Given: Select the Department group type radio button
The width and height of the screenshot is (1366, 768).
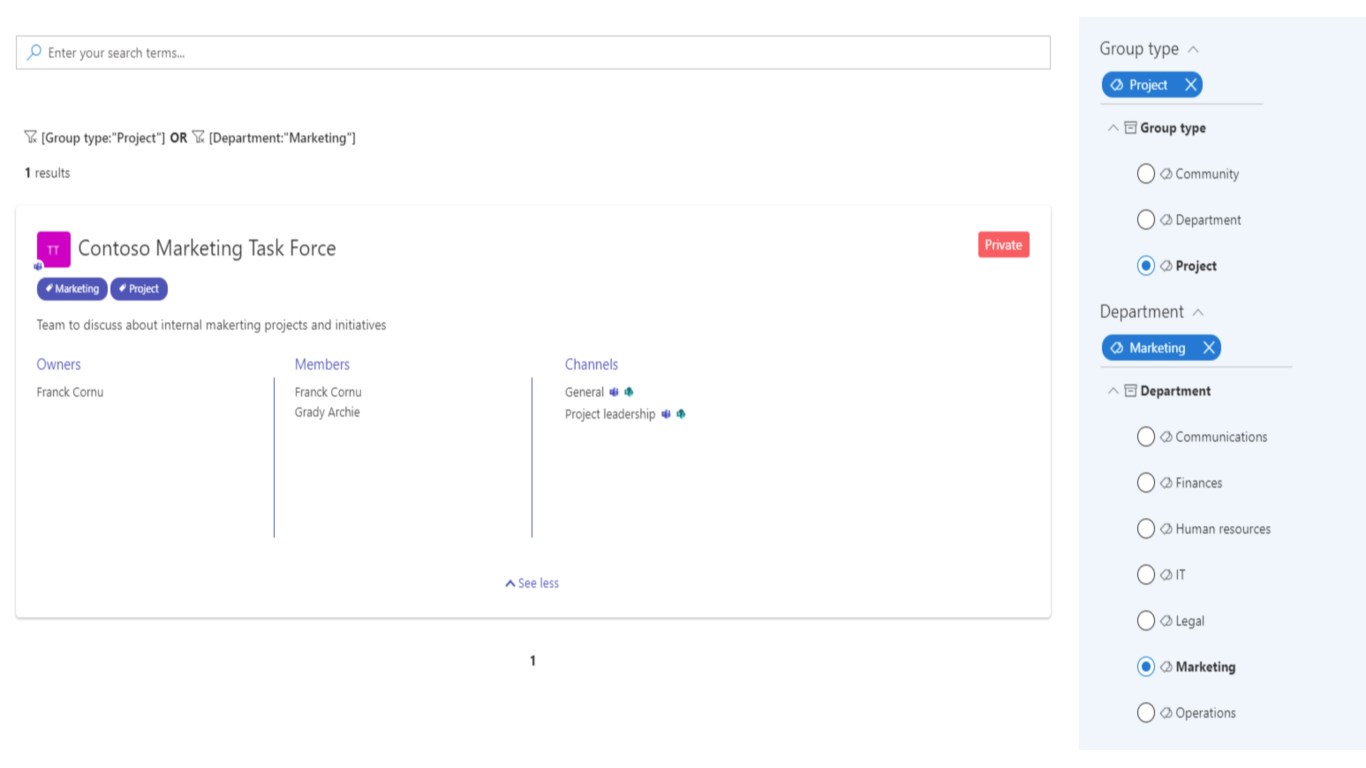Looking at the screenshot, I should pos(1146,220).
